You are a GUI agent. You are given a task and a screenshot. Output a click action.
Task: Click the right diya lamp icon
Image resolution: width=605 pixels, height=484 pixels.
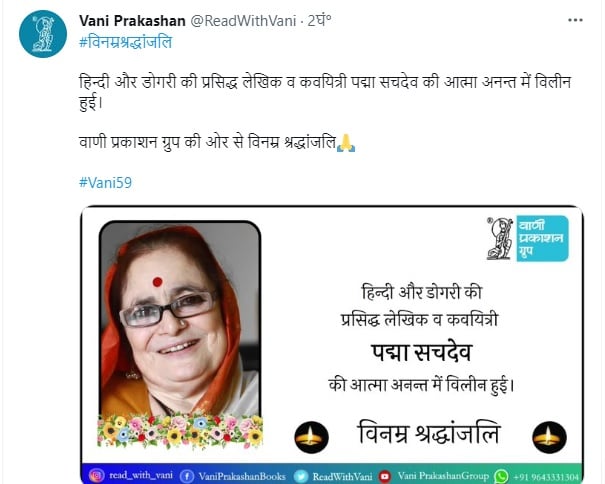[x=549, y=437]
